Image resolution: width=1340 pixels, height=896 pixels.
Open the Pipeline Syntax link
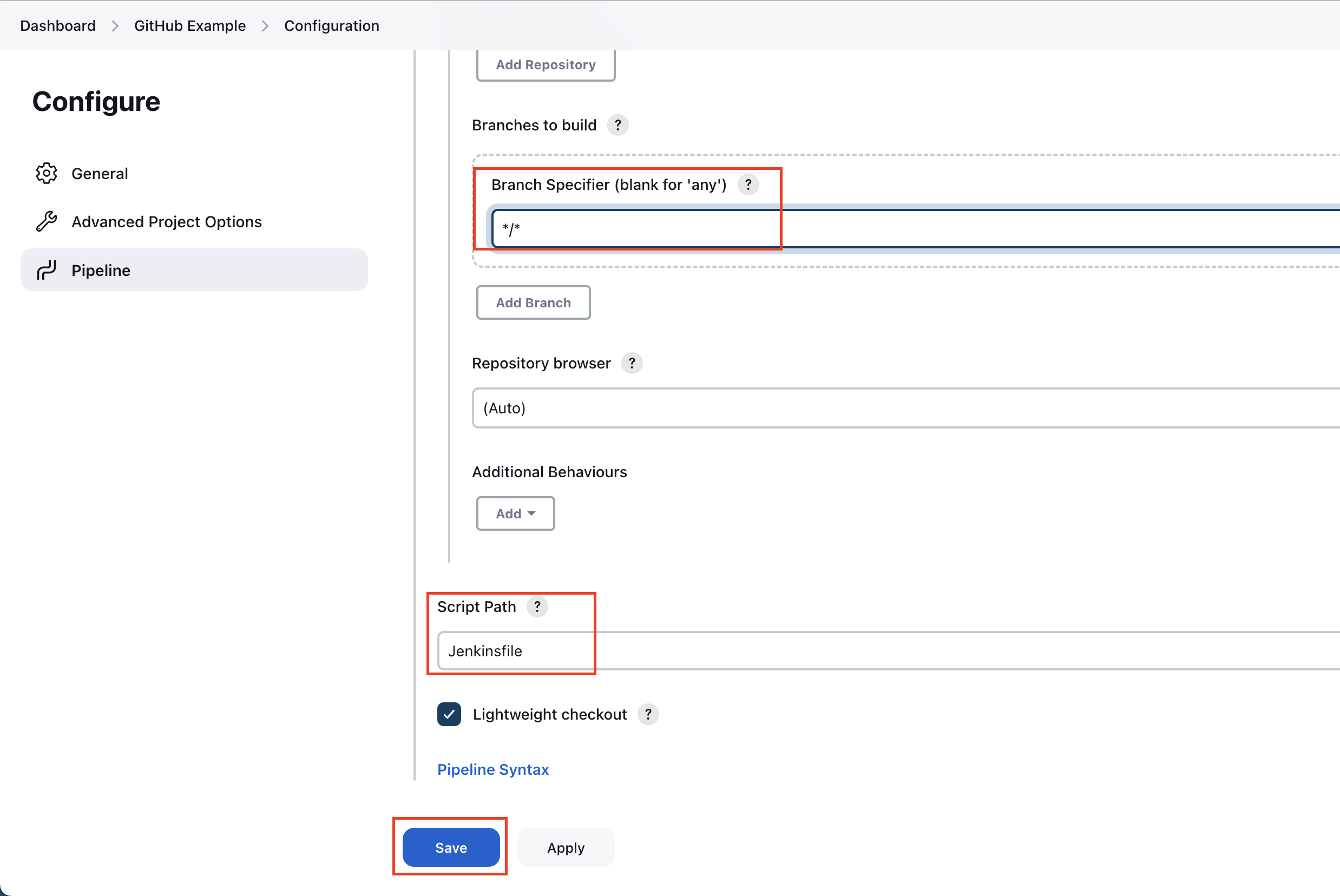492,769
